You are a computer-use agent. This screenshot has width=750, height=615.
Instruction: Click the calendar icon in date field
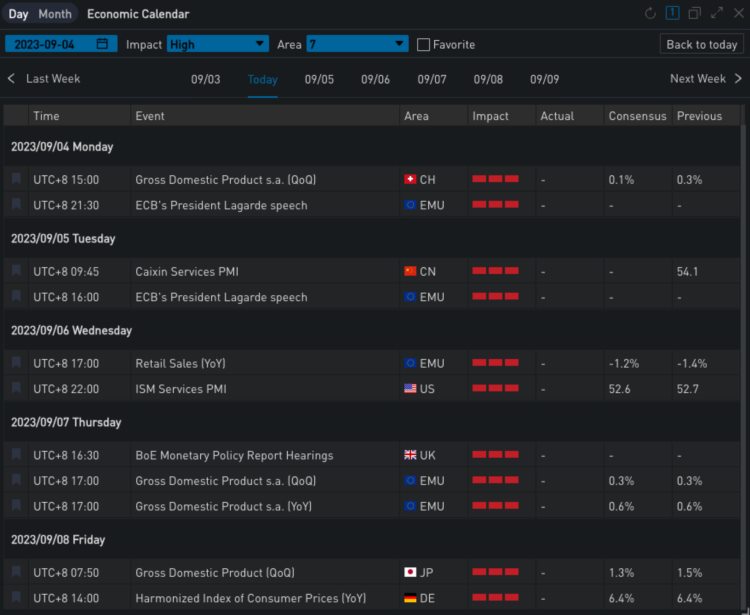102,44
